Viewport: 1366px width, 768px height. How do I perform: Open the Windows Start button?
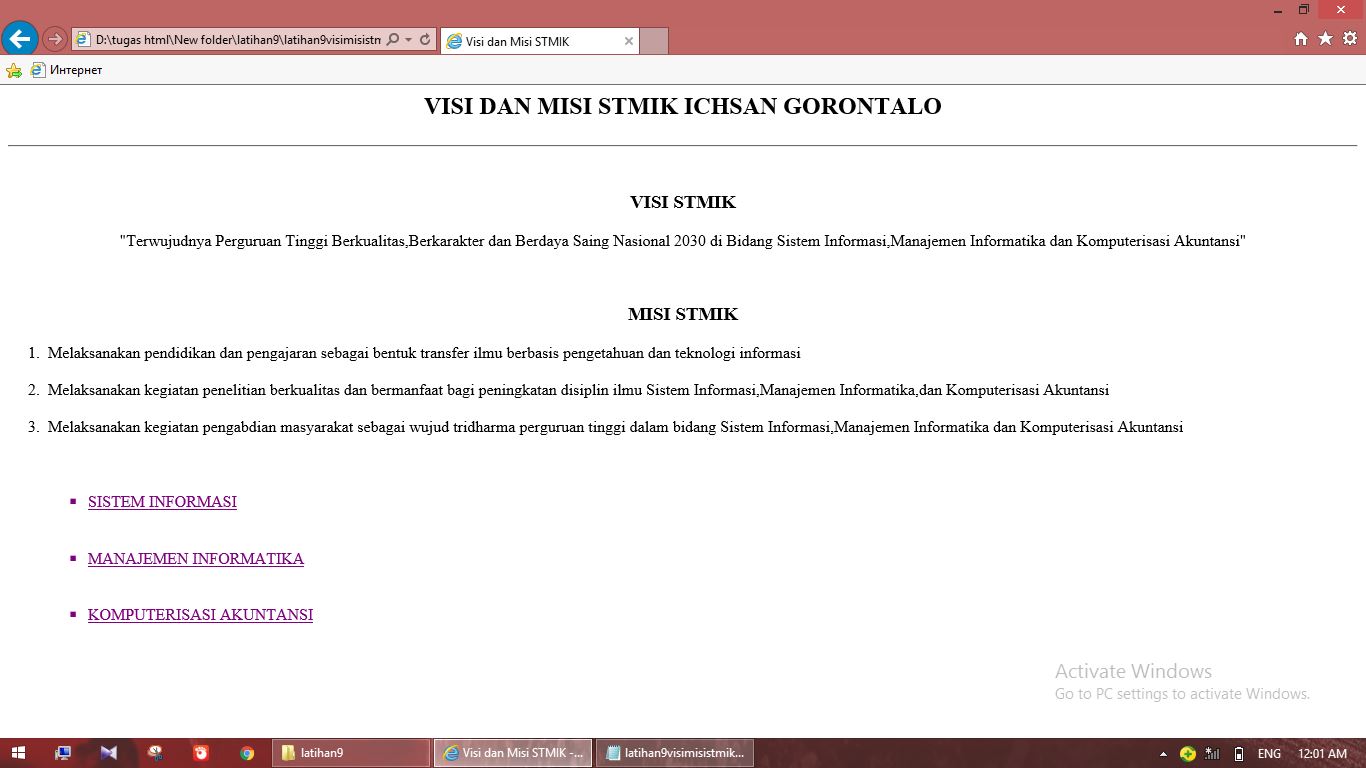[x=18, y=753]
